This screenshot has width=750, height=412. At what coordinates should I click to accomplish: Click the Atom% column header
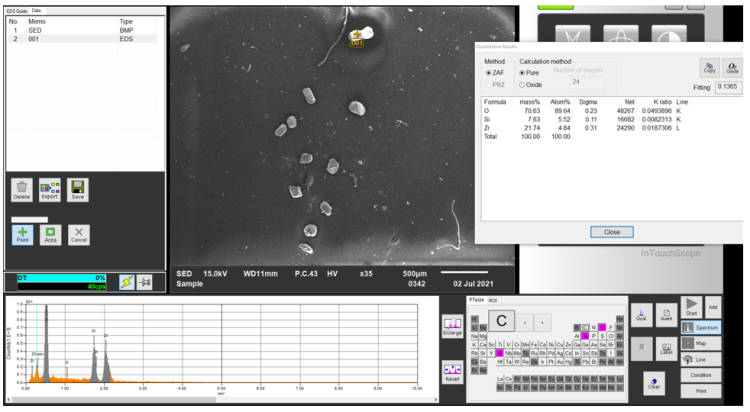pyautogui.click(x=560, y=102)
